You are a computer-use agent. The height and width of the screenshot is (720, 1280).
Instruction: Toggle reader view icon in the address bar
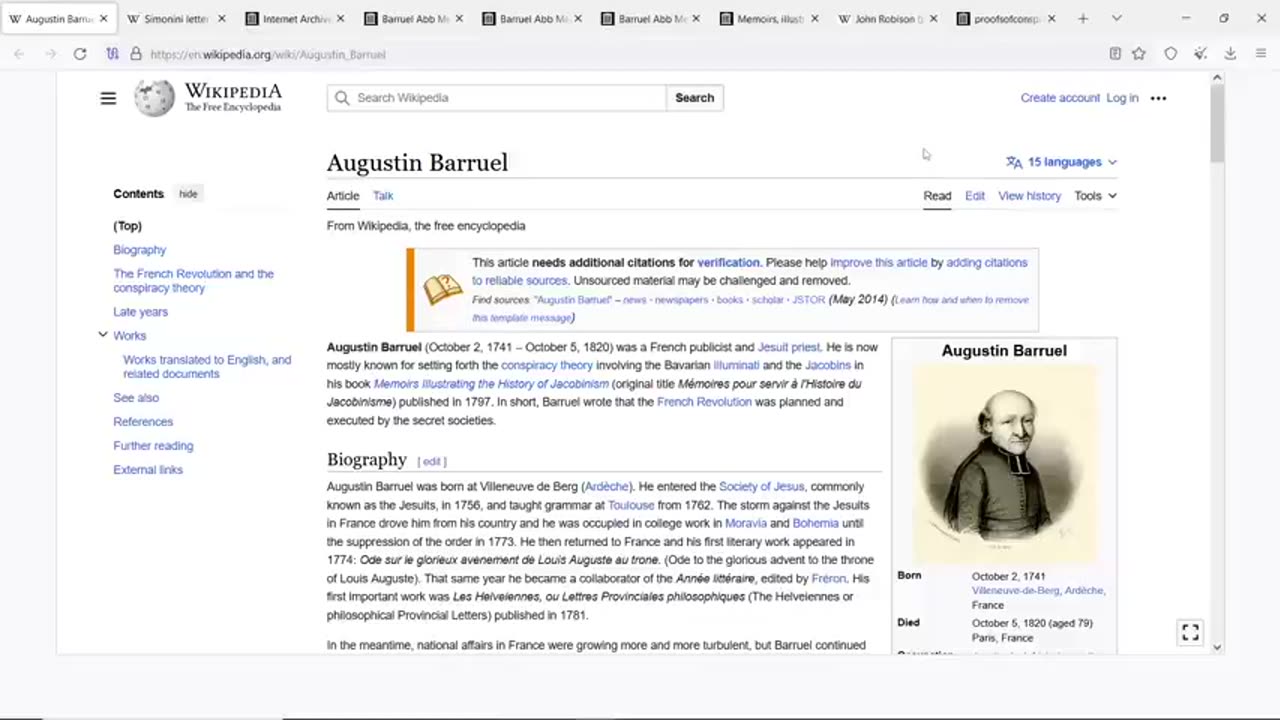point(1115,54)
